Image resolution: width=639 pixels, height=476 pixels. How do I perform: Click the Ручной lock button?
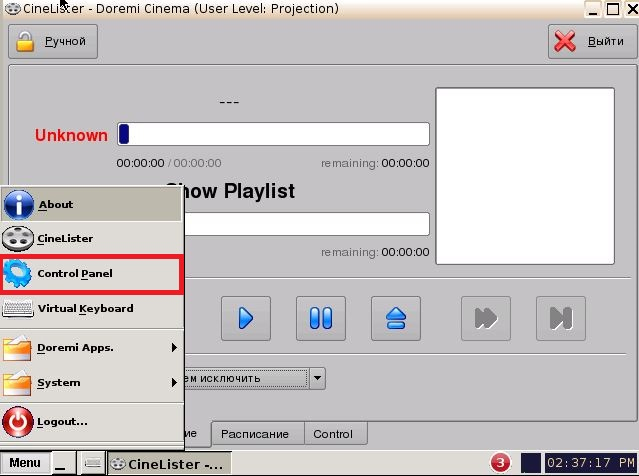(x=53, y=42)
